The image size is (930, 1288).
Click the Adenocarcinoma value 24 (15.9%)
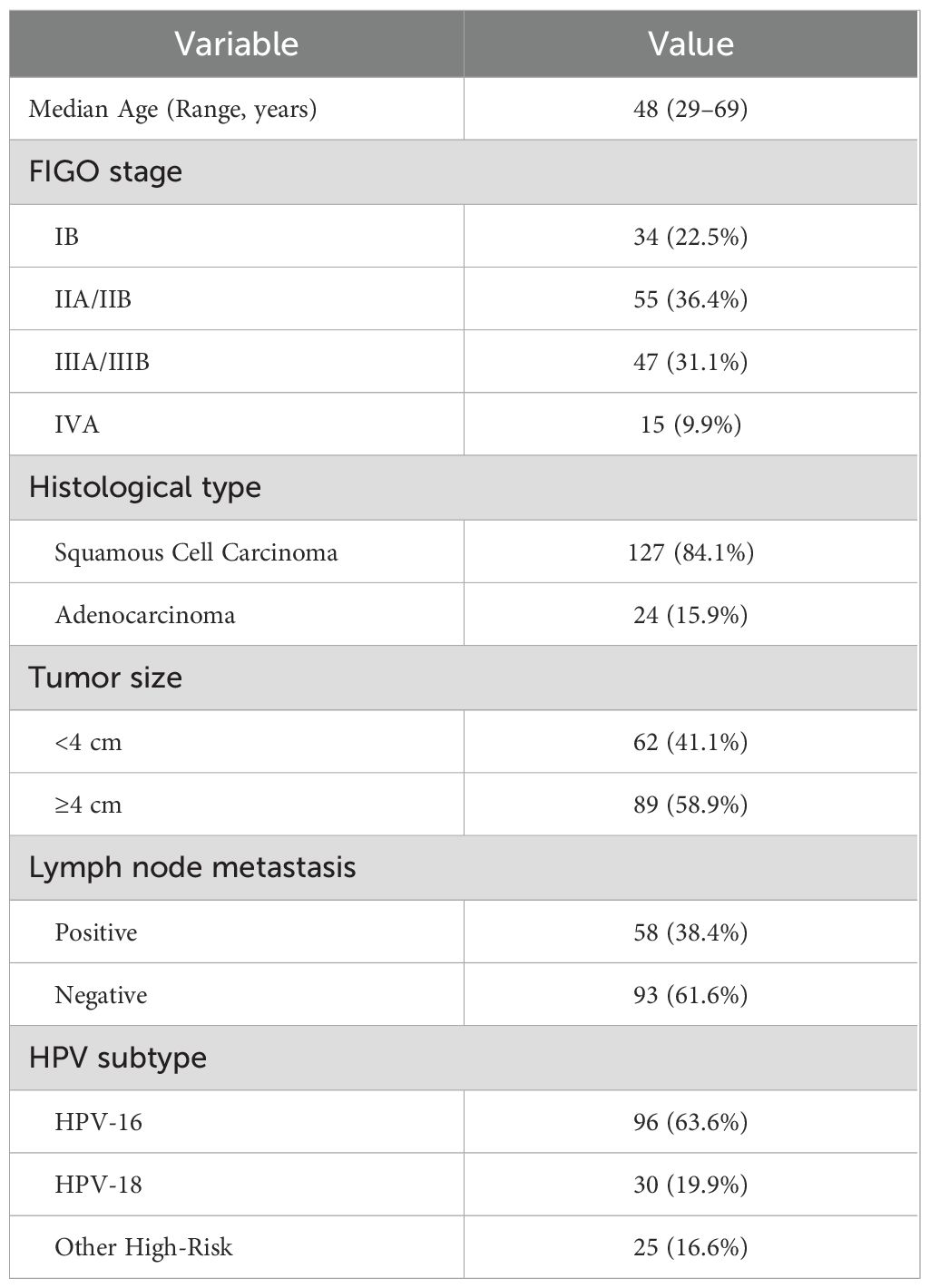690,615
